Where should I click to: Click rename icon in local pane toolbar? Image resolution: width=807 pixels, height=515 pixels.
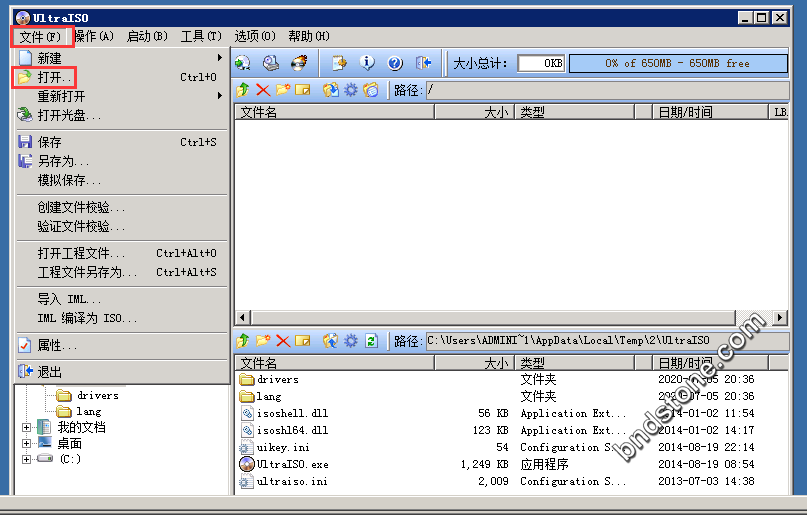(303, 341)
